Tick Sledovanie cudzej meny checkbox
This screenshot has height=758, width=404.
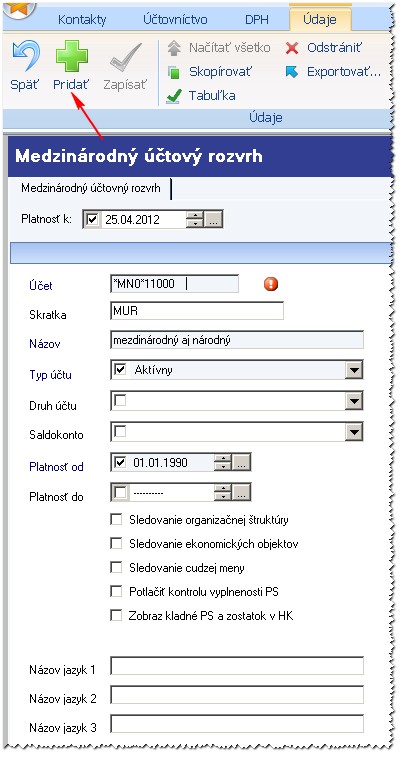[116, 568]
